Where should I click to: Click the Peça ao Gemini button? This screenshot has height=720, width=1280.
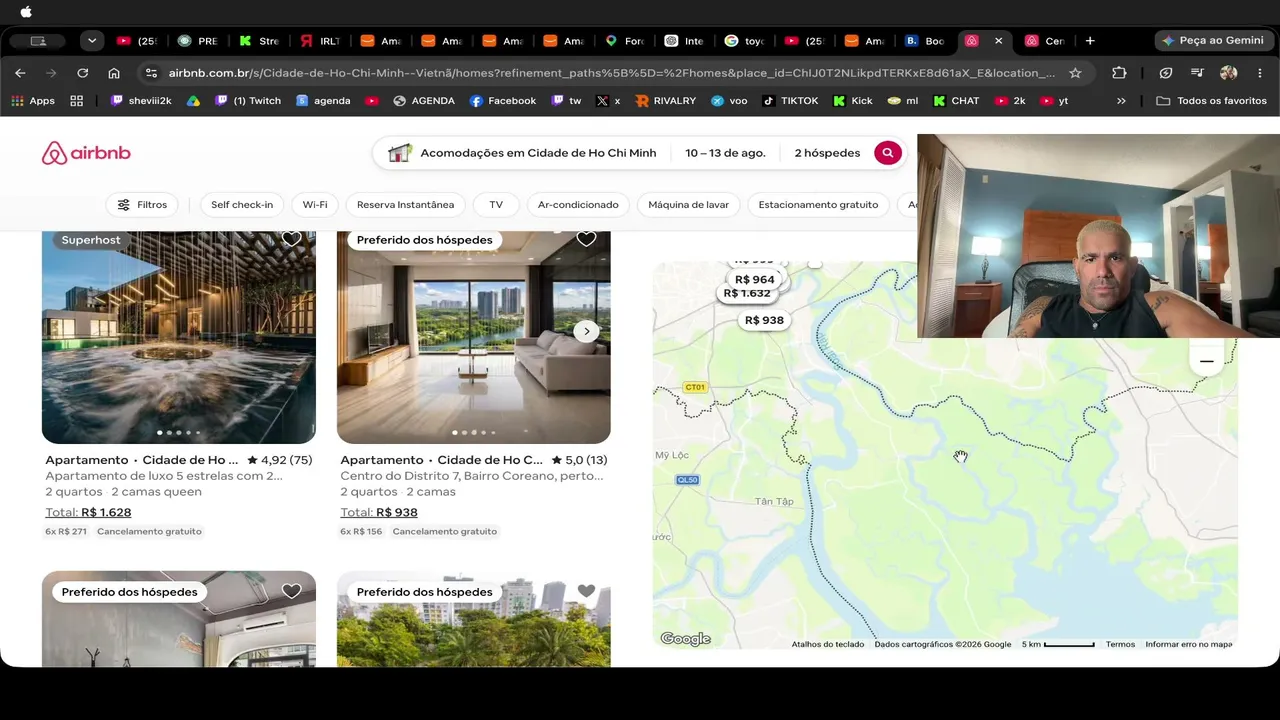(1212, 41)
